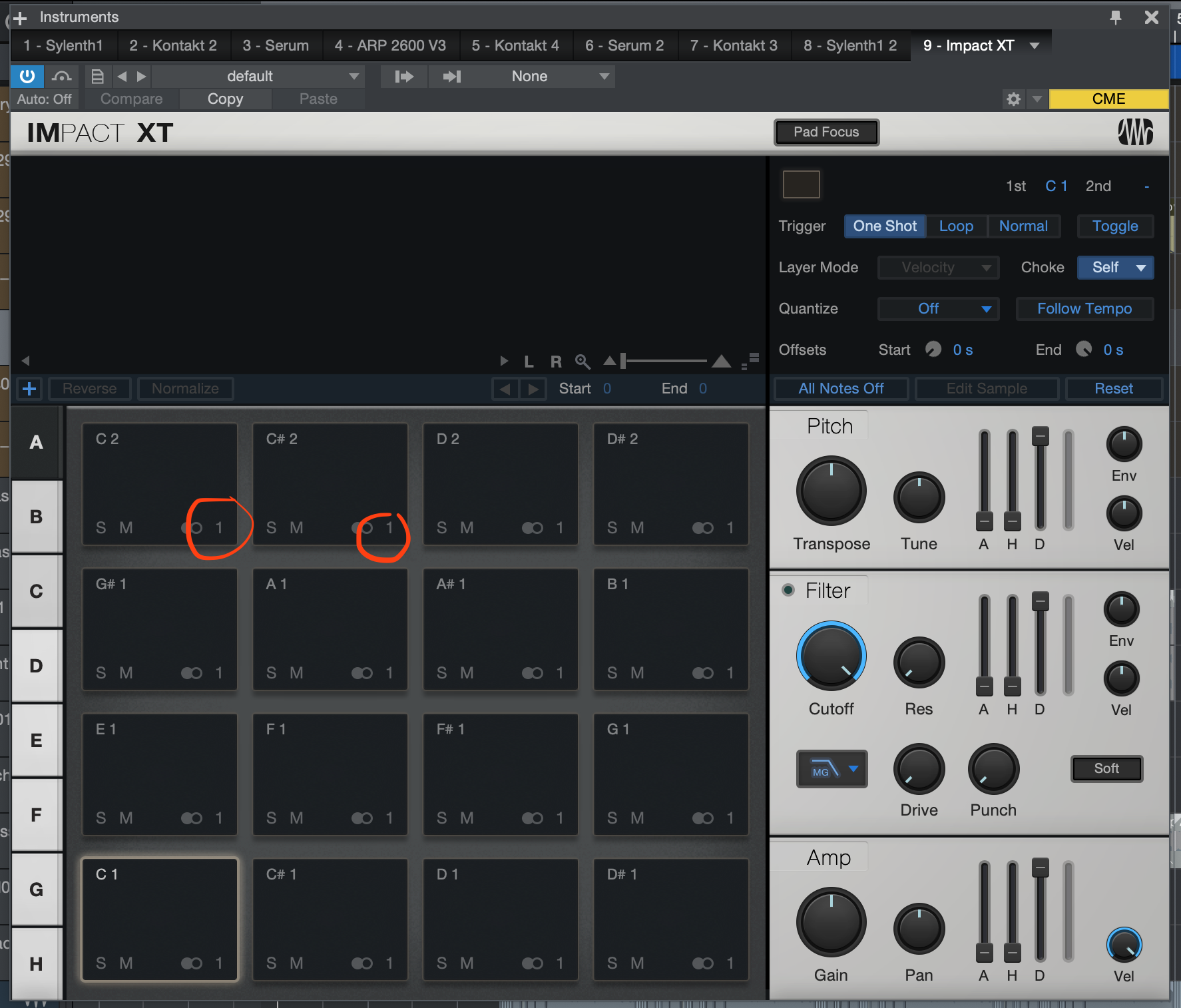Select the left channel L icon
The width and height of the screenshot is (1181, 1008).
[x=529, y=362]
